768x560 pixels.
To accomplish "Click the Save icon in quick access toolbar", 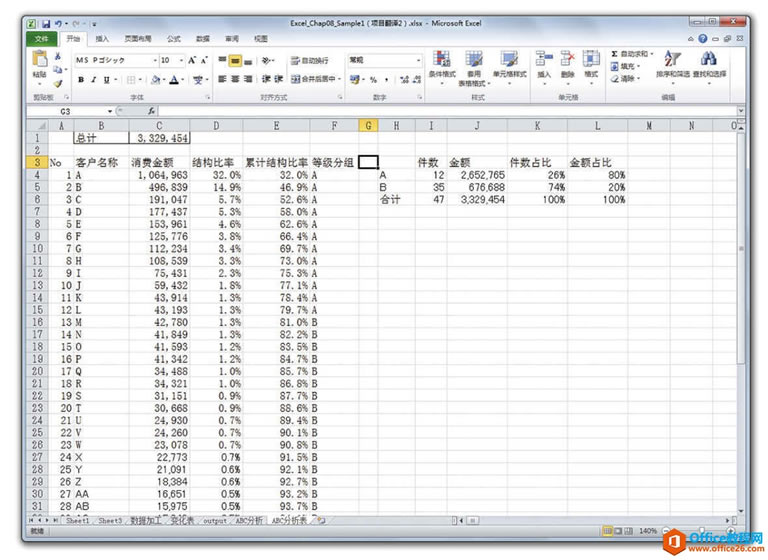I will pos(46,24).
